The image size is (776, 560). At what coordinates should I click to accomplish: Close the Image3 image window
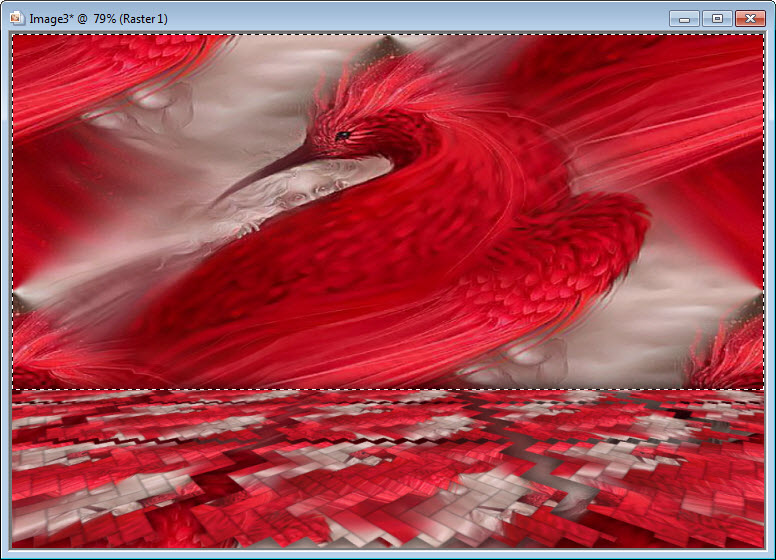coord(750,19)
